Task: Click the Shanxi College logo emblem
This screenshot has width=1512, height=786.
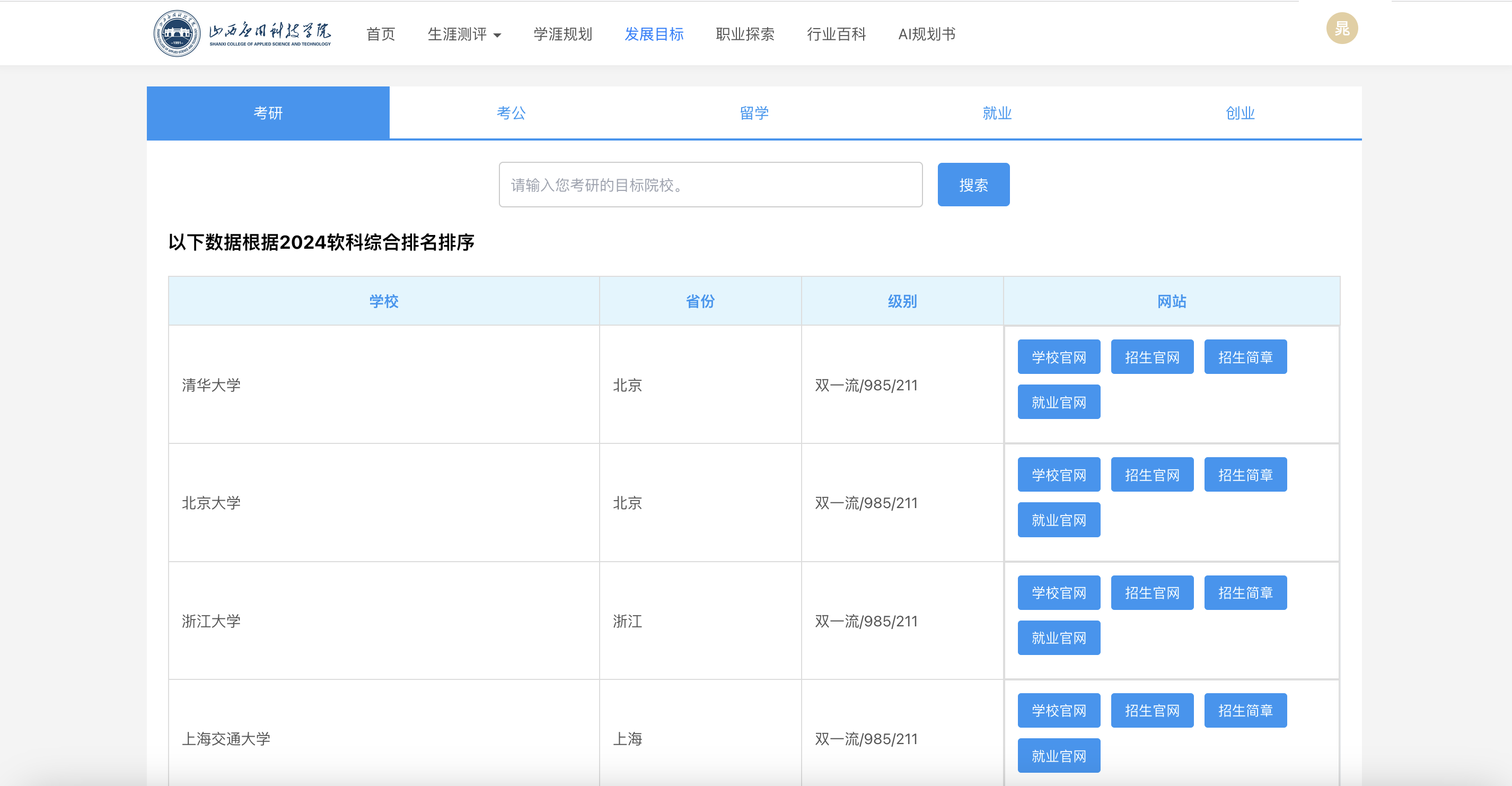Action: tap(177, 33)
